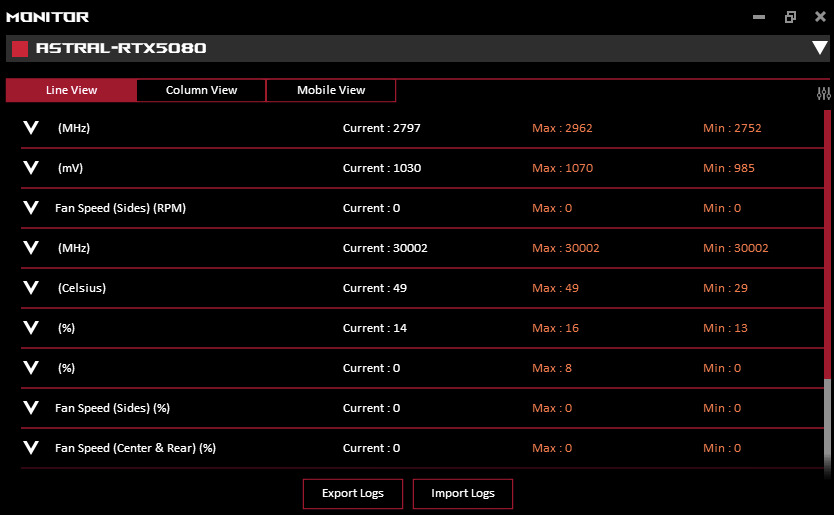Switch to the Column View tab

201,90
